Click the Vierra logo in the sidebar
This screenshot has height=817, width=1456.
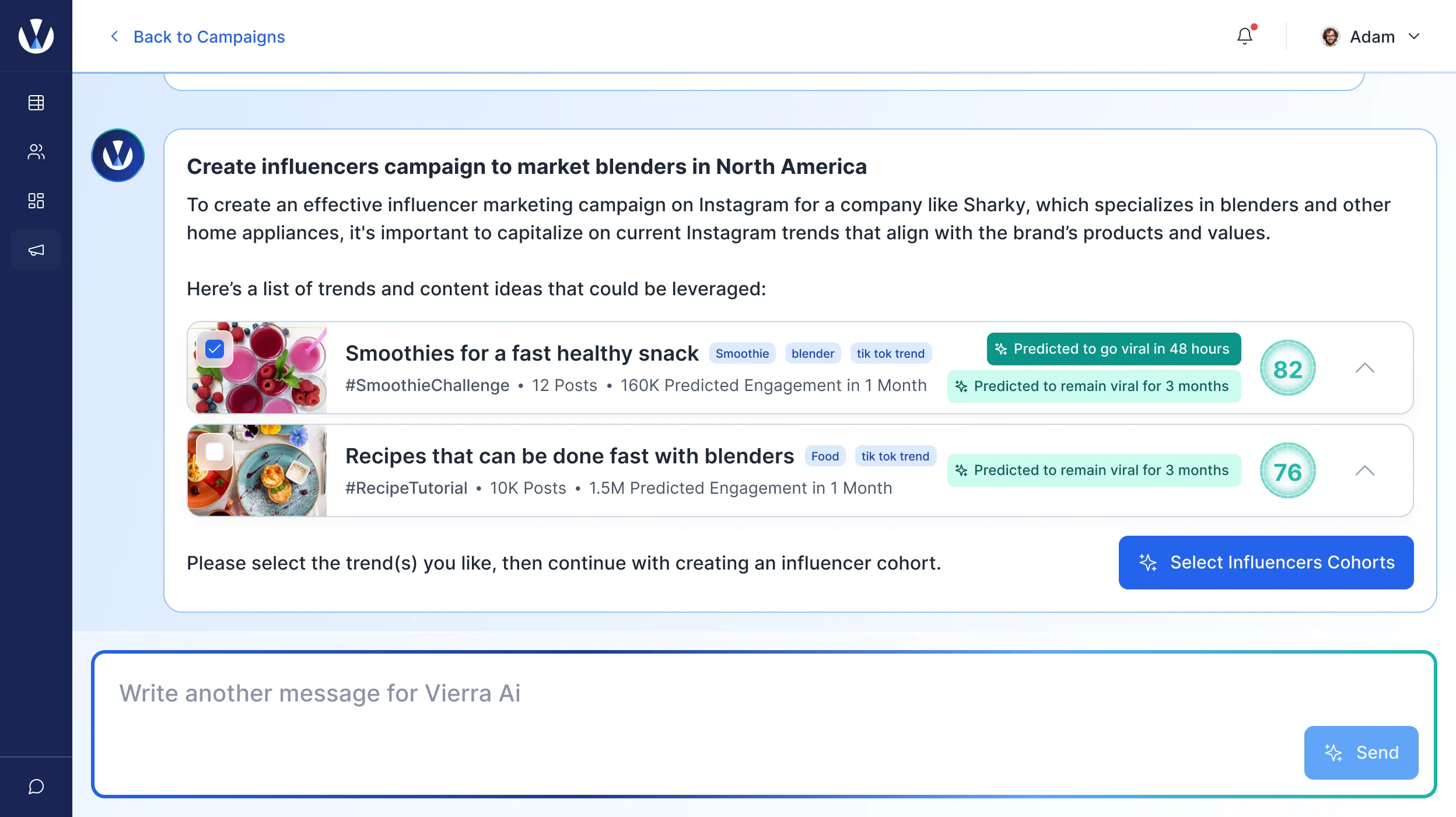pyautogui.click(x=36, y=36)
